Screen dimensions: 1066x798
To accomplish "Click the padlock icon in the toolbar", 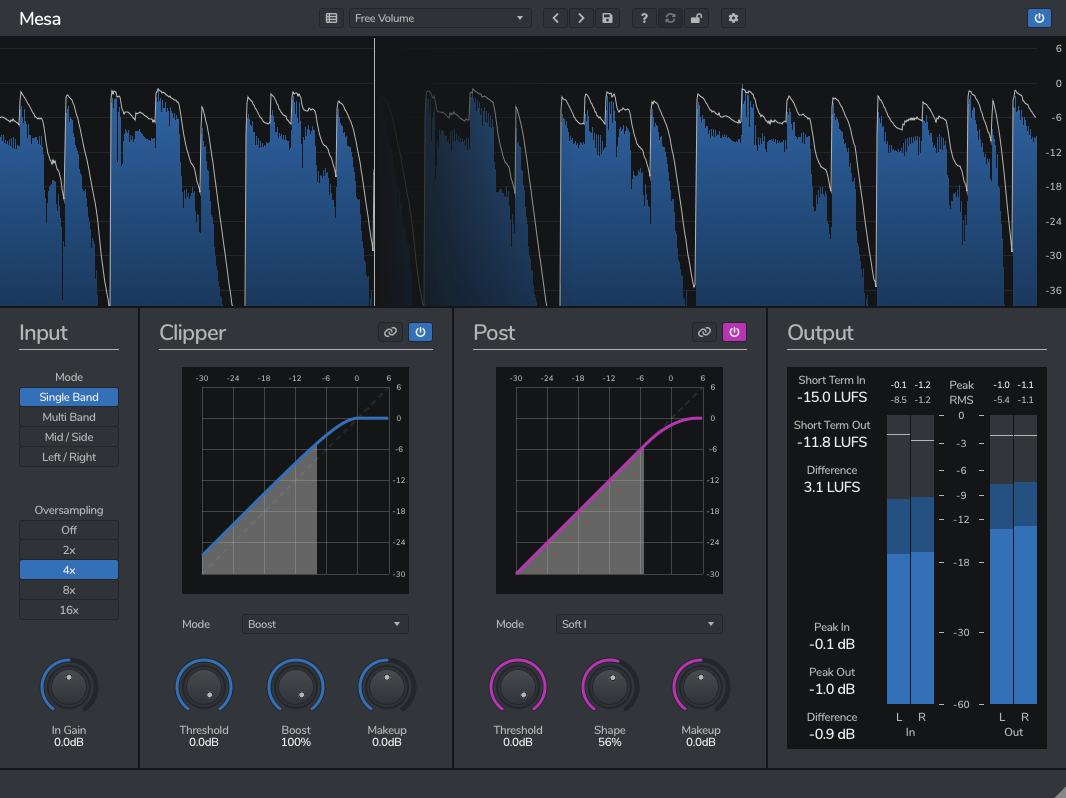I will point(696,18).
